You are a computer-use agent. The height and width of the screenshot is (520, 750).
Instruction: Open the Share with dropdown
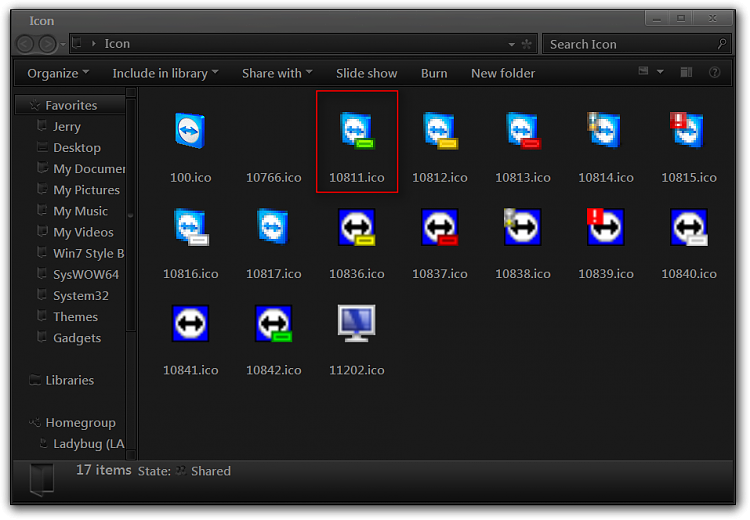[277, 73]
